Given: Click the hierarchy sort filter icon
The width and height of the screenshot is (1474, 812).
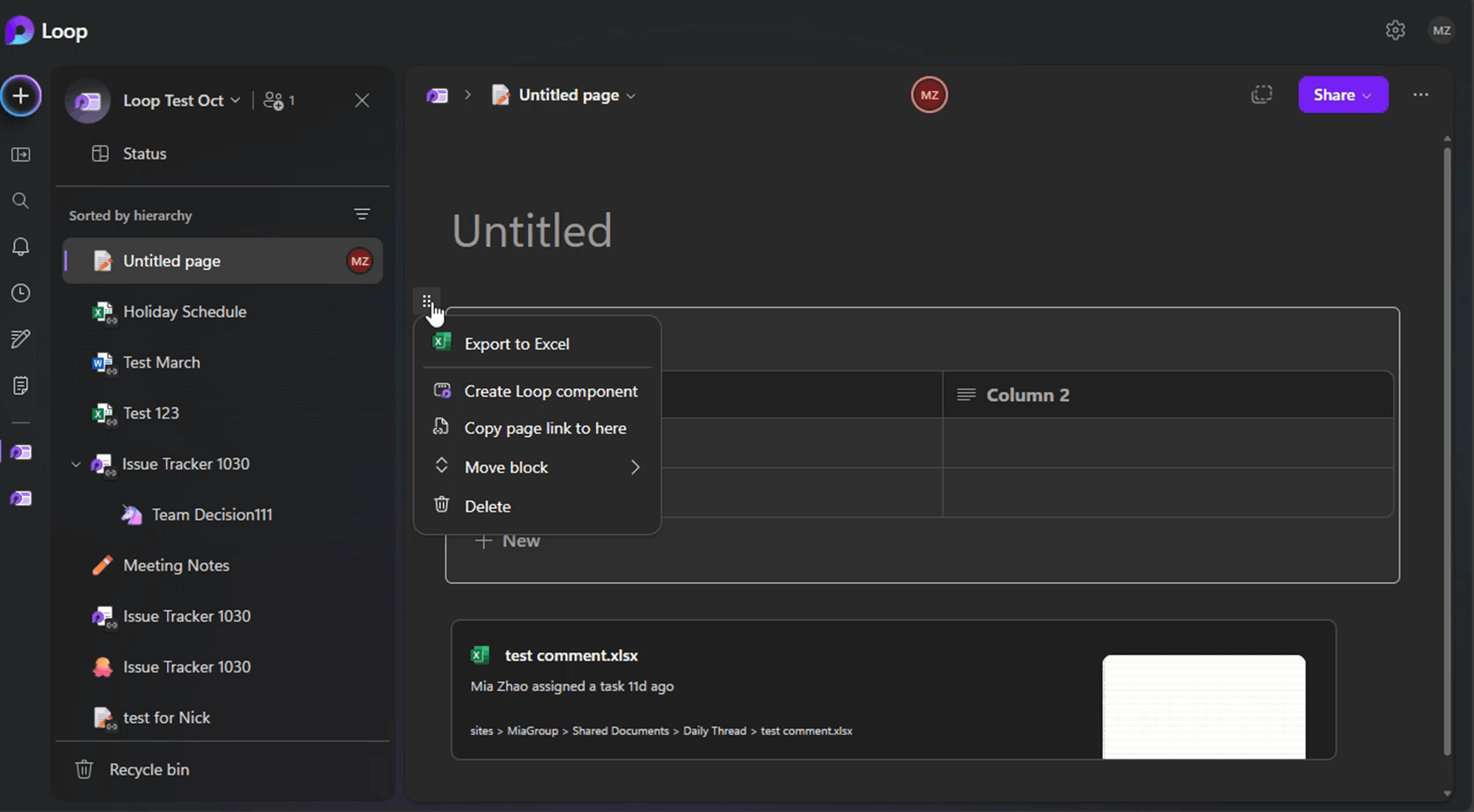Looking at the screenshot, I should [x=362, y=215].
